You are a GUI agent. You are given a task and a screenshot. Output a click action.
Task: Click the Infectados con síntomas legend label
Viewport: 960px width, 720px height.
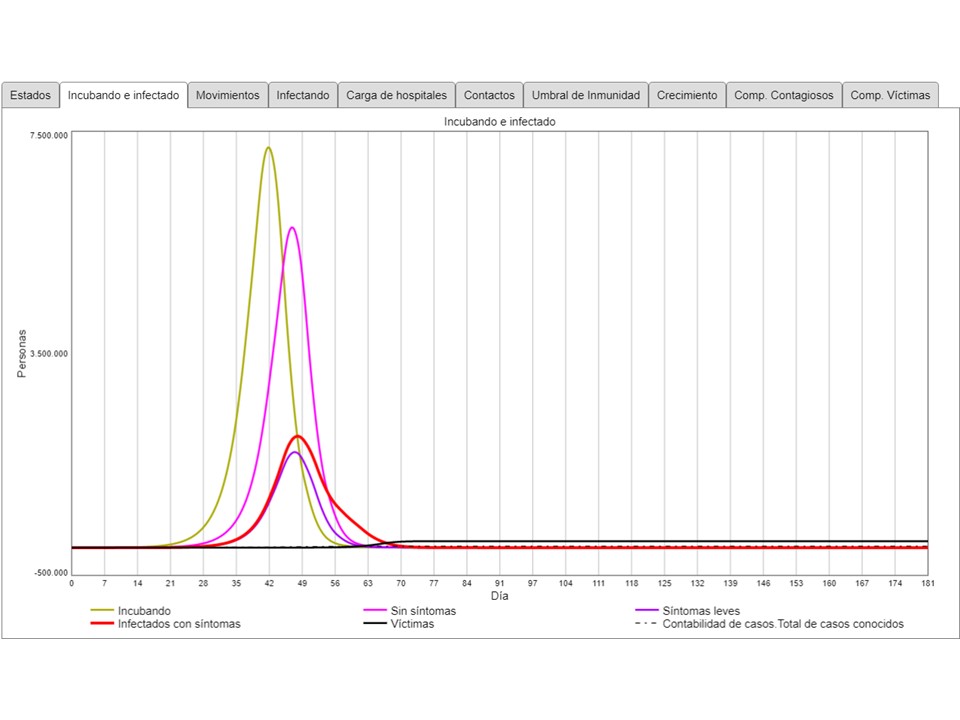[x=179, y=624]
